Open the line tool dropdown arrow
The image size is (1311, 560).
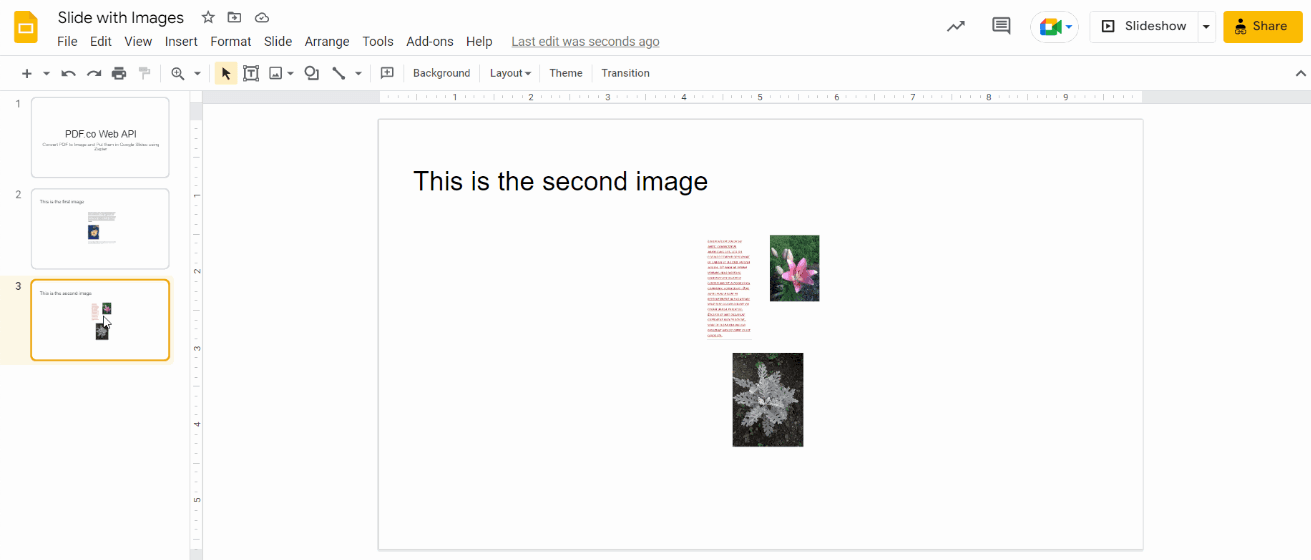pyautogui.click(x=358, y=73)
